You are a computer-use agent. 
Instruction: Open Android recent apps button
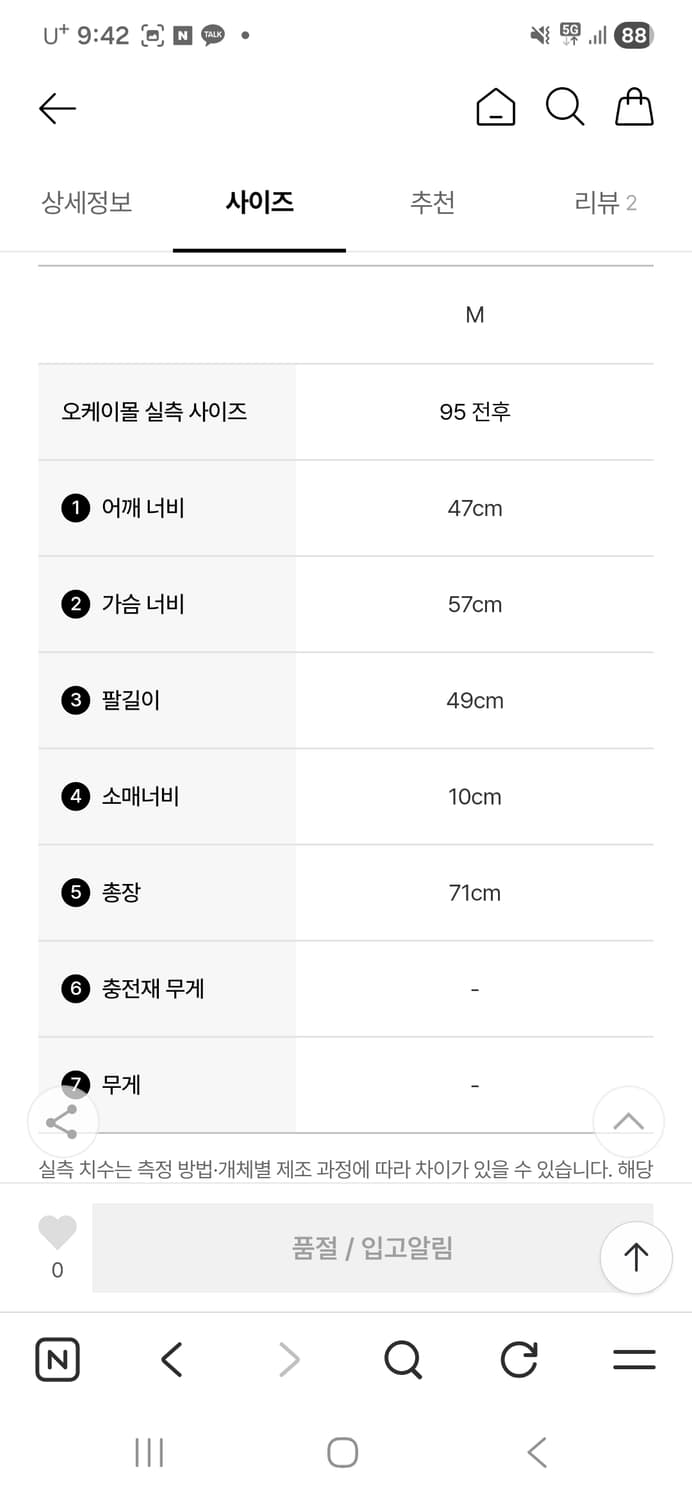click(x=149, y=1452)
